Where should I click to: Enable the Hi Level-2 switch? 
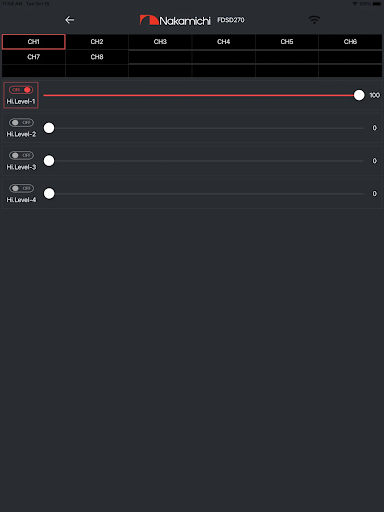pos(21,123)
